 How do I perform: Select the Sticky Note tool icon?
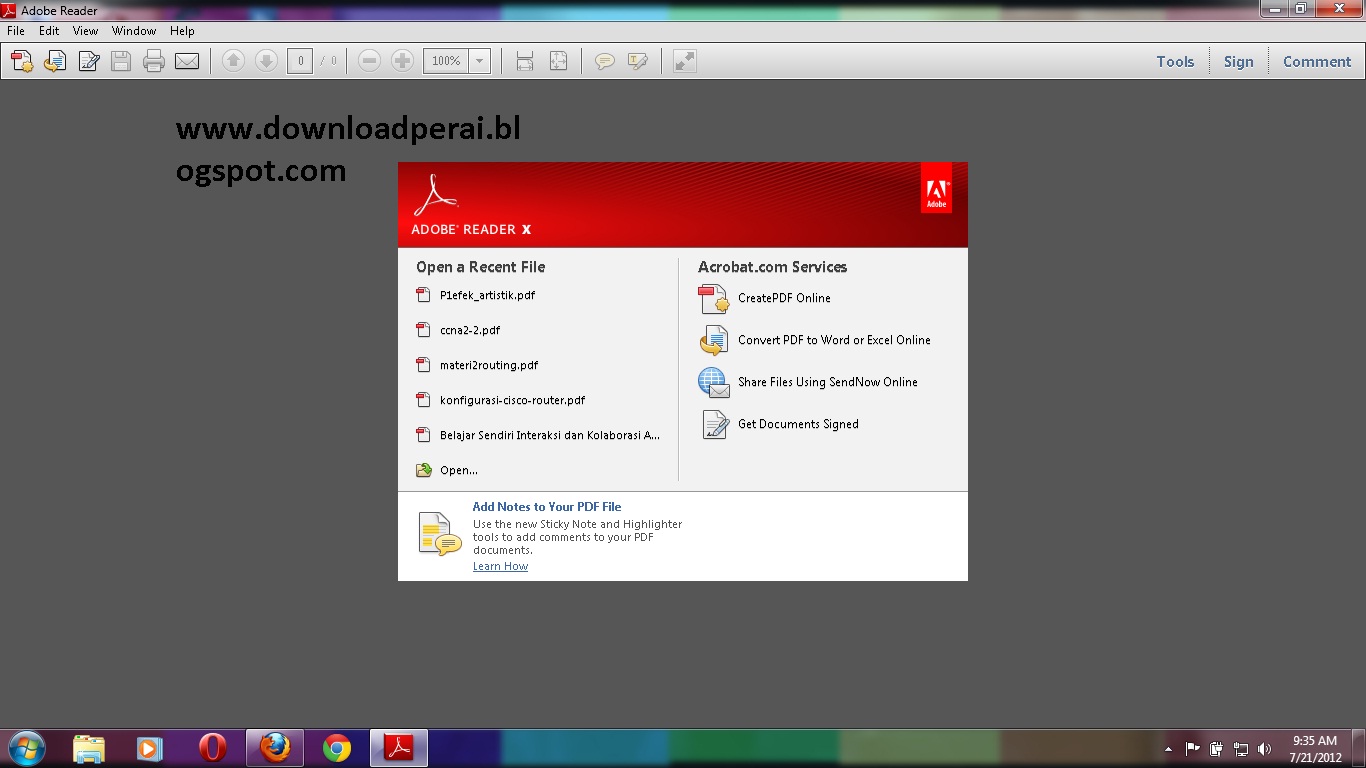[604, 62]
